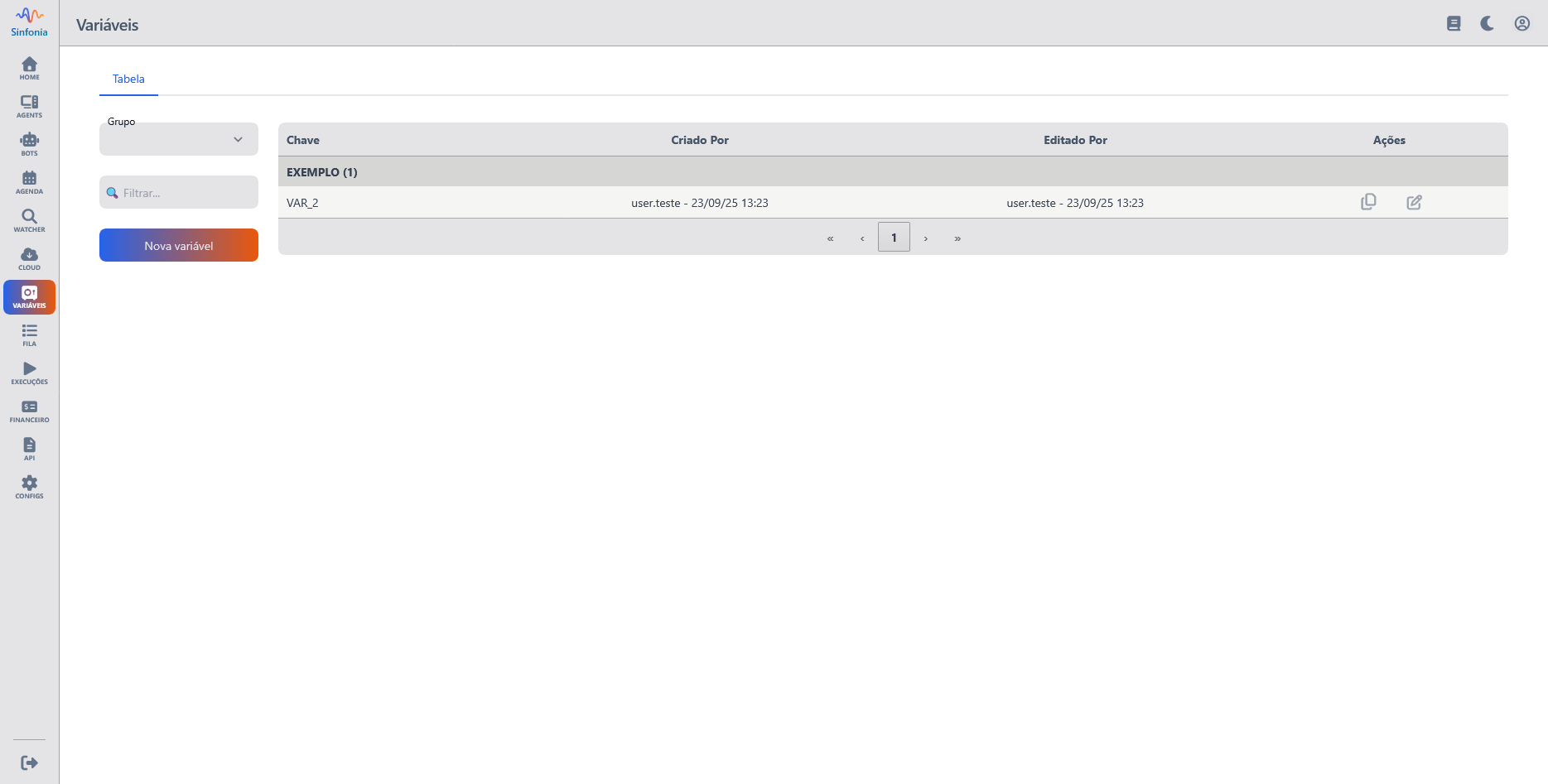
Task: Click the Financeiro sidebar icon
Action: click(29, 411)
